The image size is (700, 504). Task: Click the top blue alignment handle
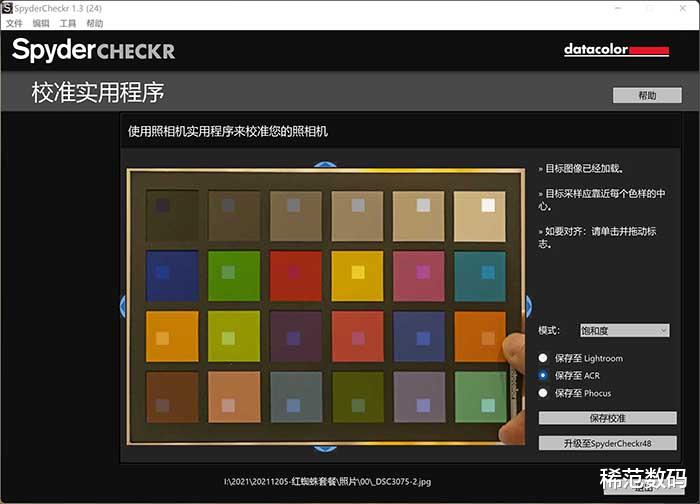pyautogui.click(x=325, y=165)
